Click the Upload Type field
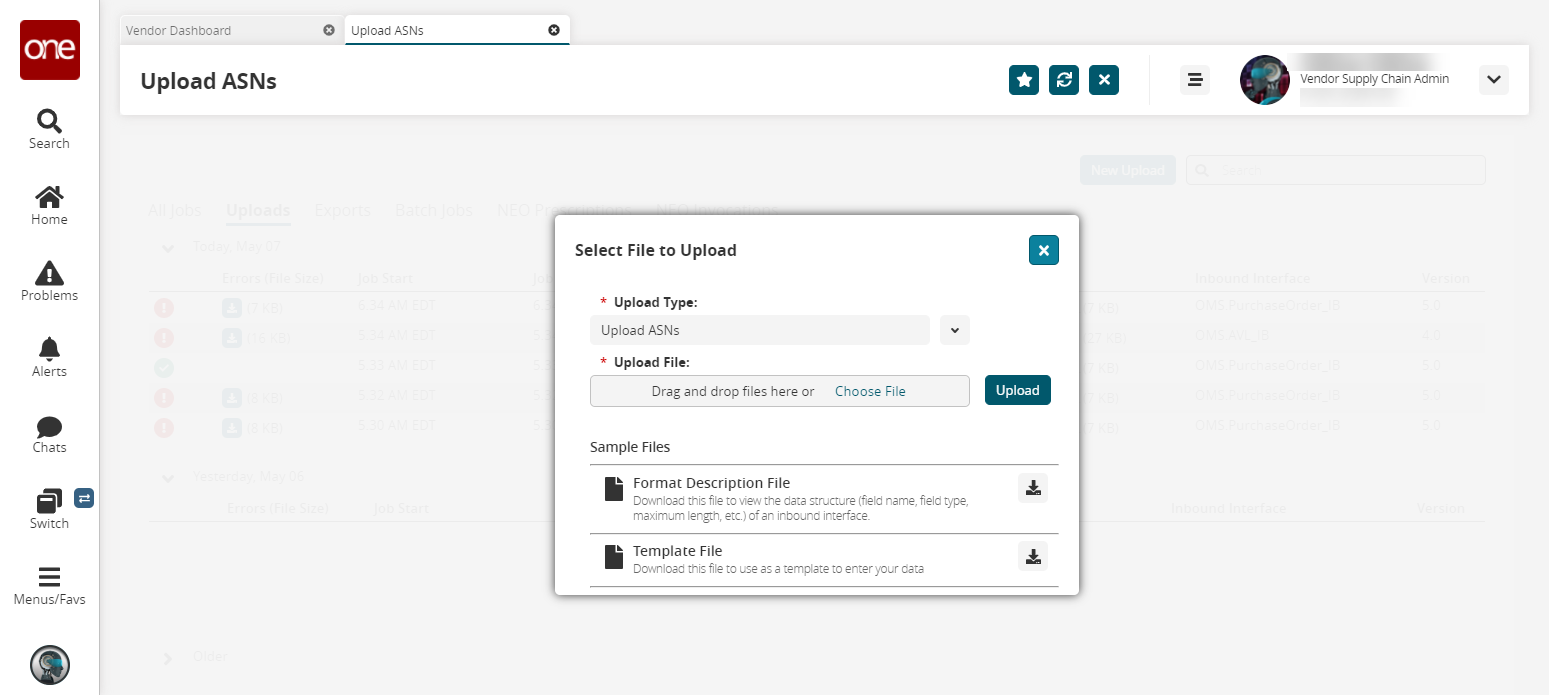 point(759,330)
